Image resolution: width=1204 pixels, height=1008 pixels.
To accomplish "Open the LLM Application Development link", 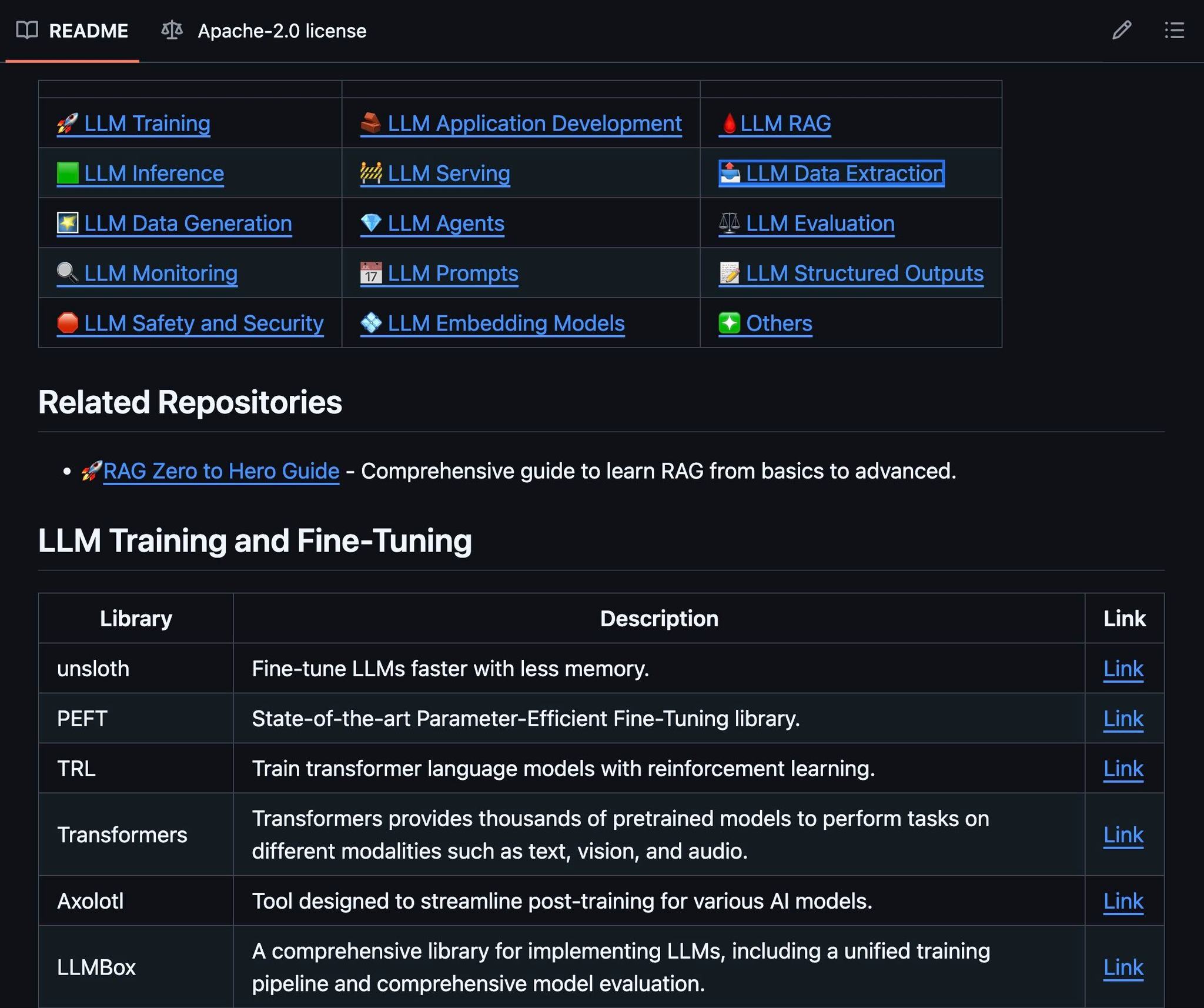I will [x=521, y=124].
